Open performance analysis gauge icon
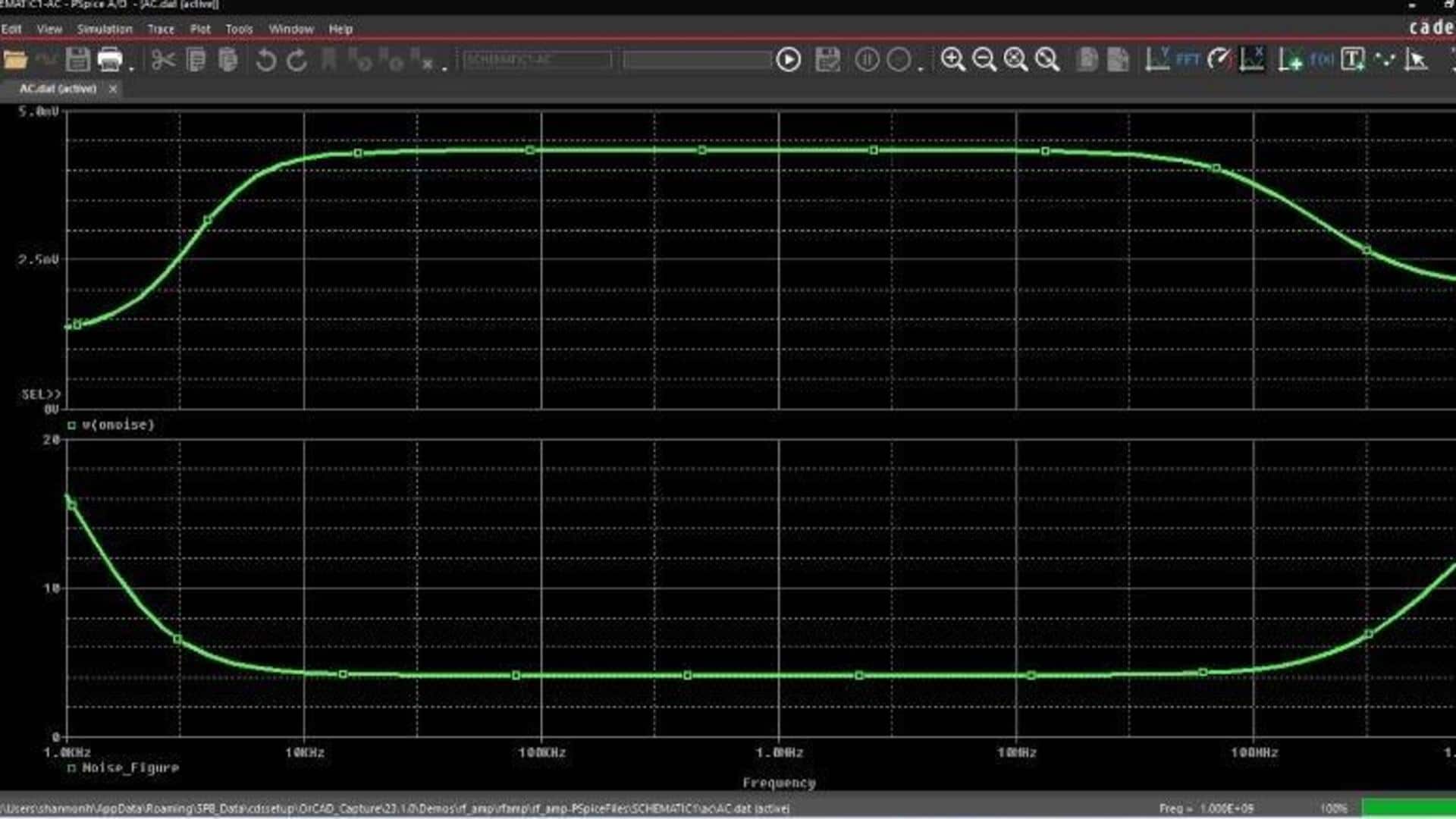 pyautogui.click(x=1219, y=59)
